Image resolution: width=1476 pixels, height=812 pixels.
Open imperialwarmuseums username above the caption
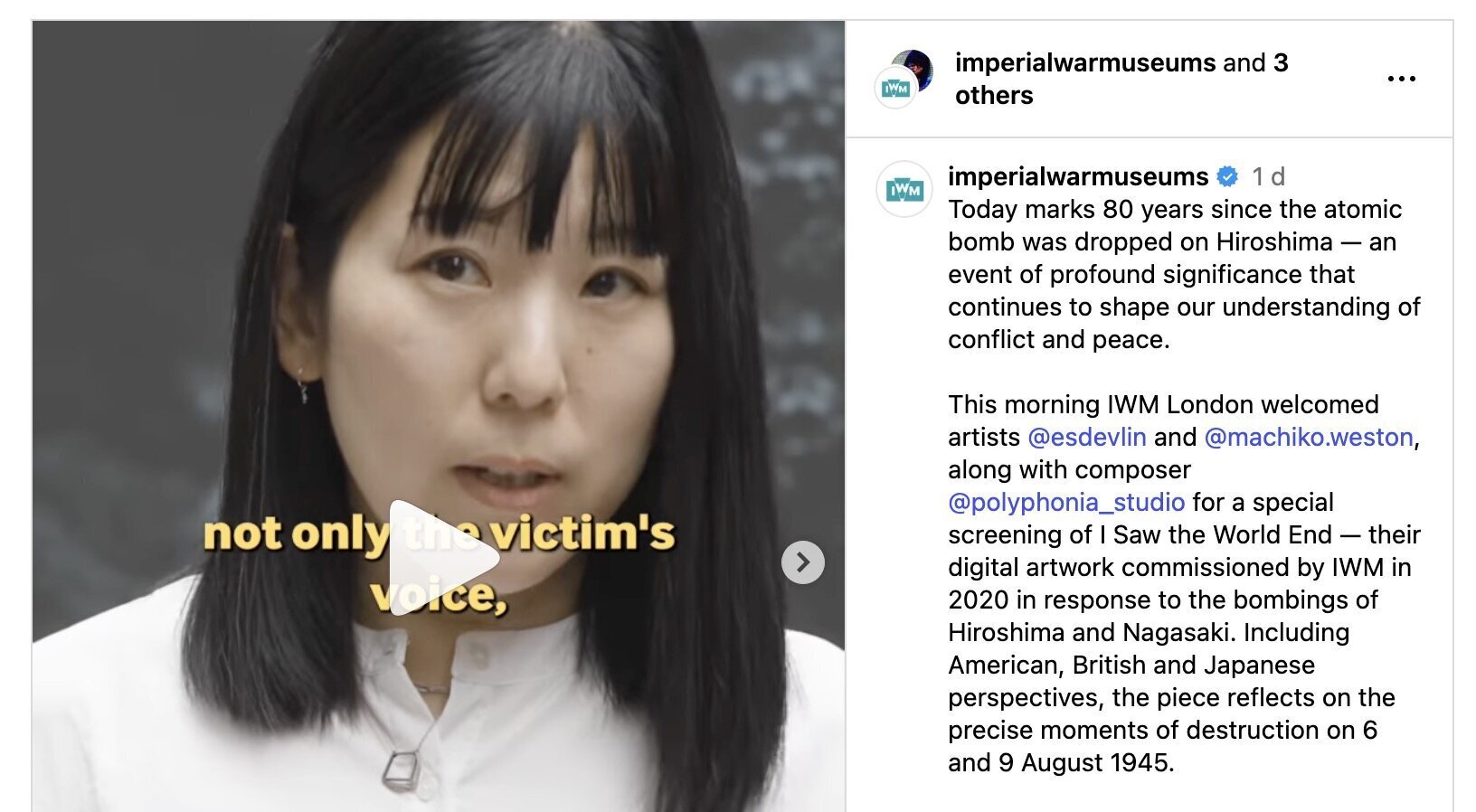pyautogui.click(x=1078, y=176)
